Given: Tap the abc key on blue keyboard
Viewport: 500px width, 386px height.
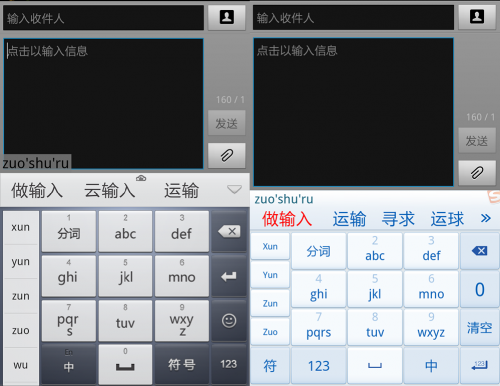Looking at the screenshot, I should coord(375,251).
